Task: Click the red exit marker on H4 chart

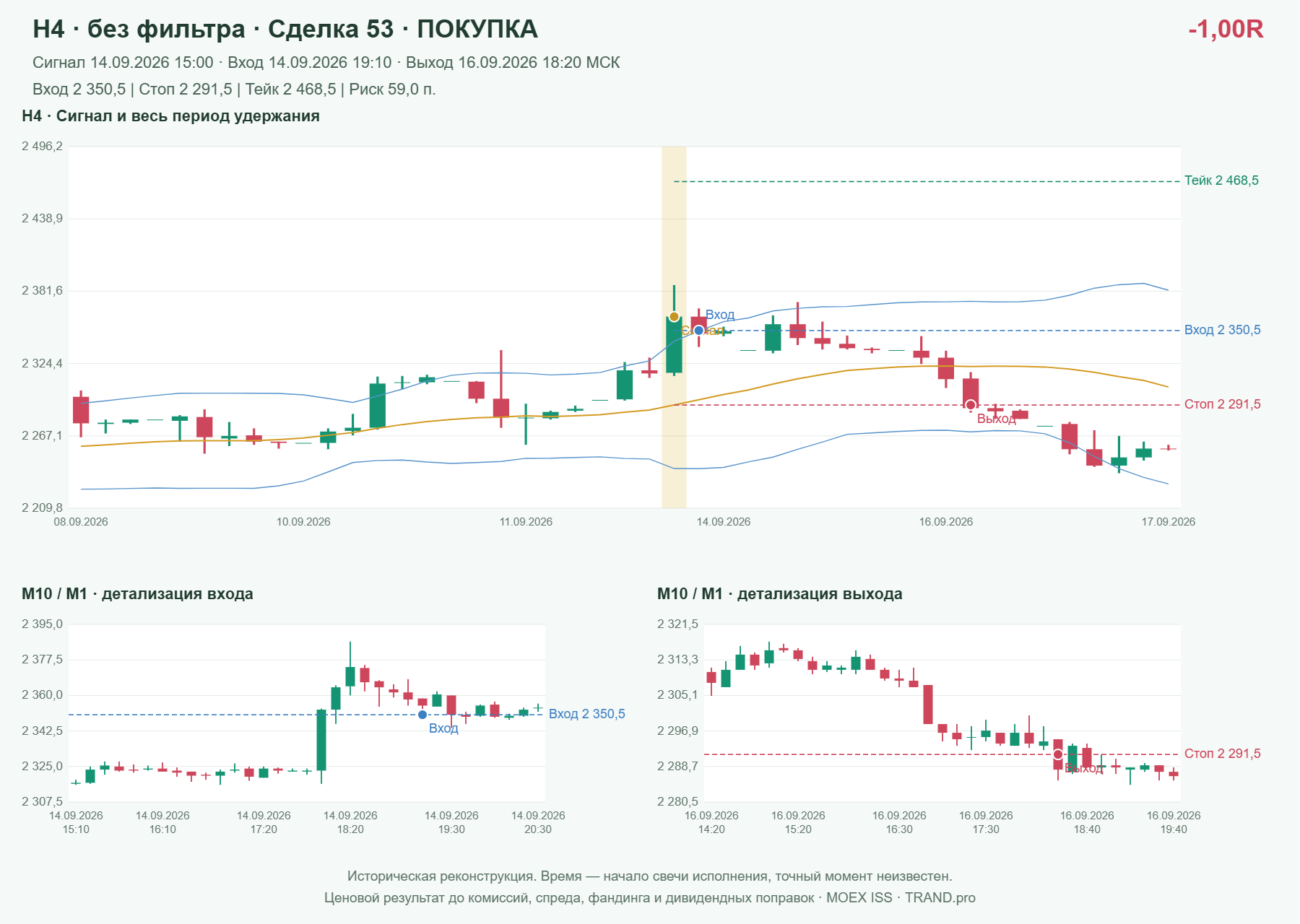Action: [971, 405]
